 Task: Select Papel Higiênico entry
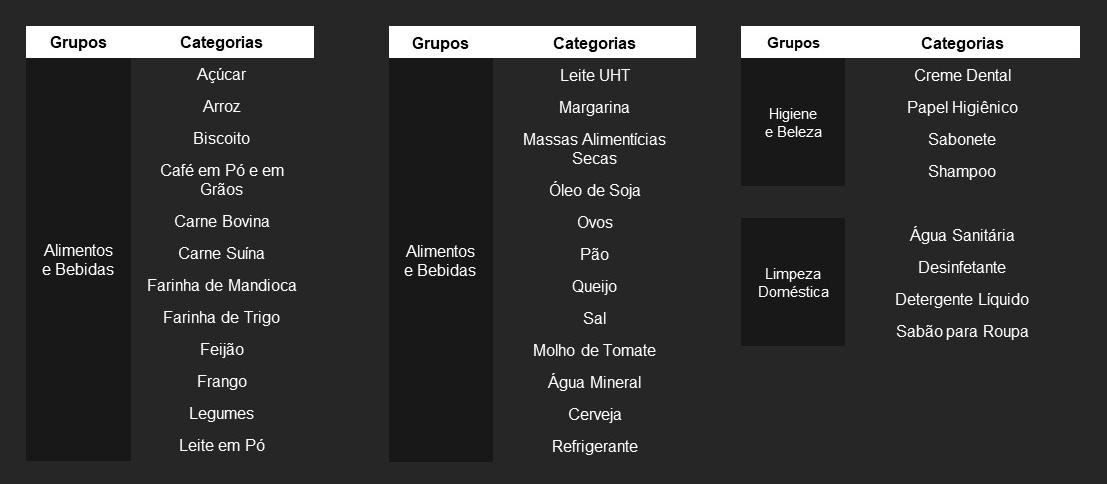click(x=962, y=108)
